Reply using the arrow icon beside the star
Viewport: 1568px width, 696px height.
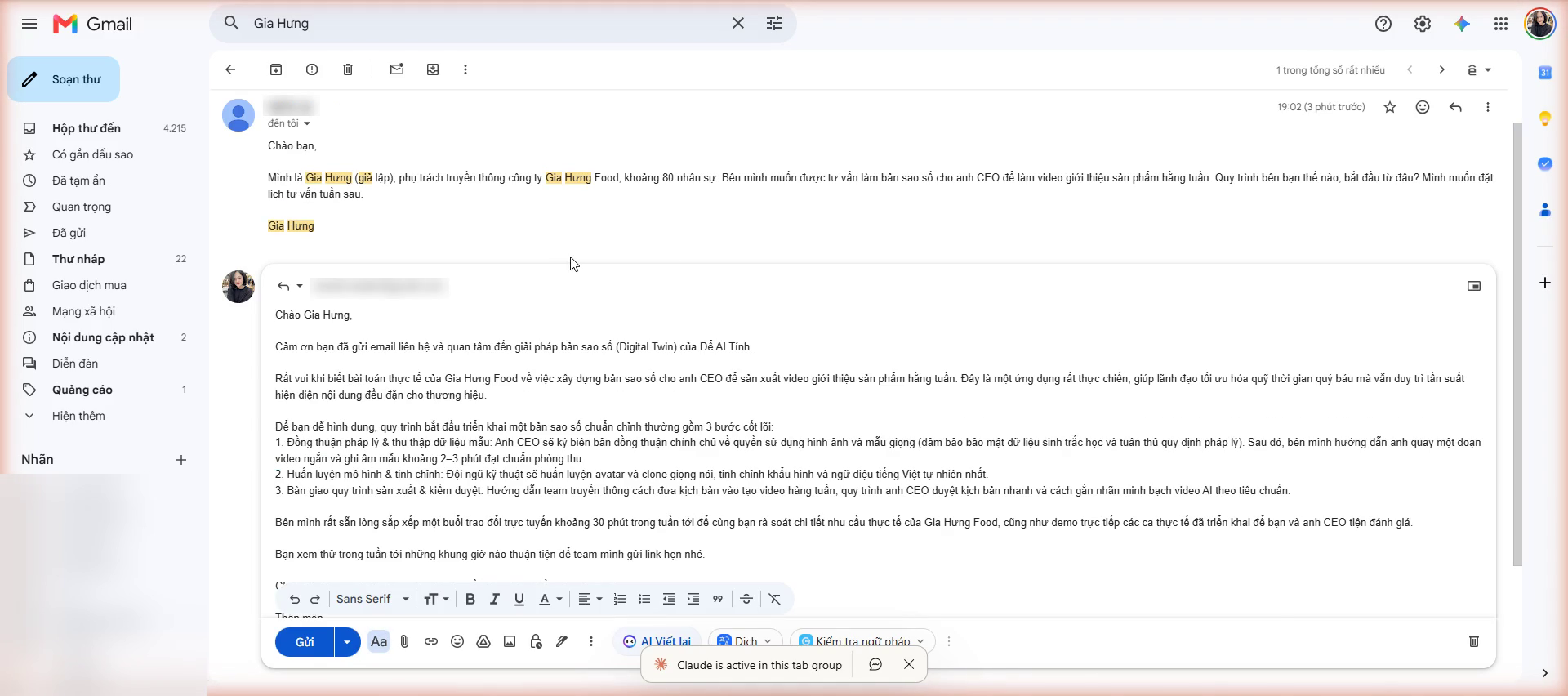click(x=1455, y=107)
